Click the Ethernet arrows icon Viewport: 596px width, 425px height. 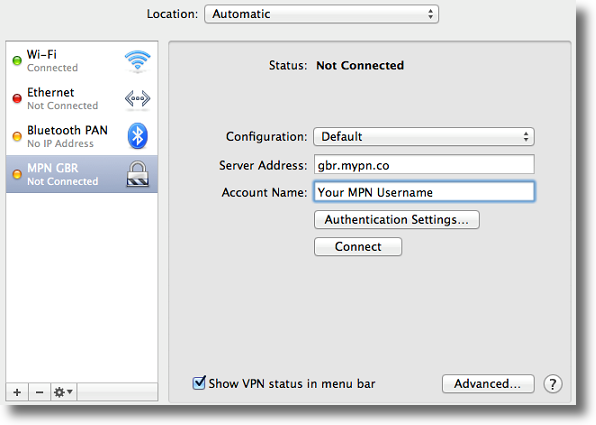[x=138, y=99]
